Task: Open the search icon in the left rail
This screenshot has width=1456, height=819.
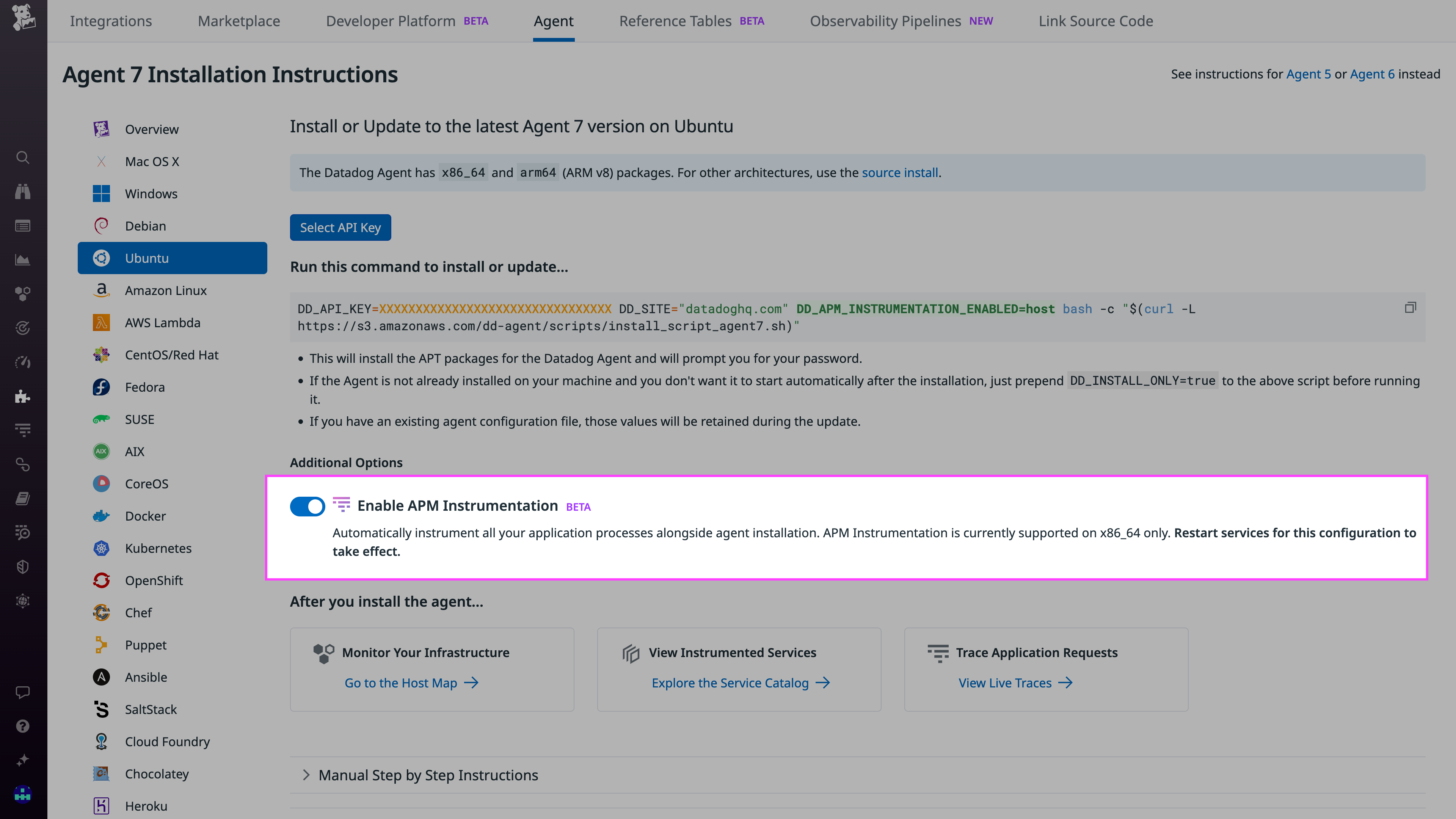Action: pos(23,158)
